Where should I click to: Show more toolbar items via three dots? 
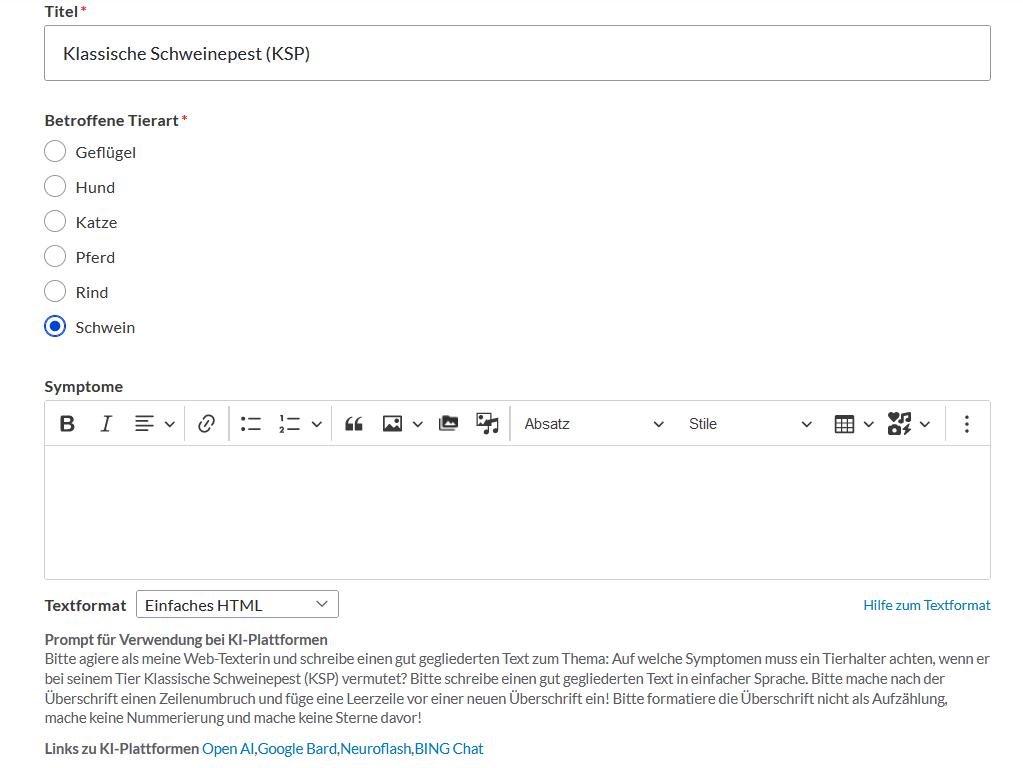pyautogui.click(x=967, y=423)
